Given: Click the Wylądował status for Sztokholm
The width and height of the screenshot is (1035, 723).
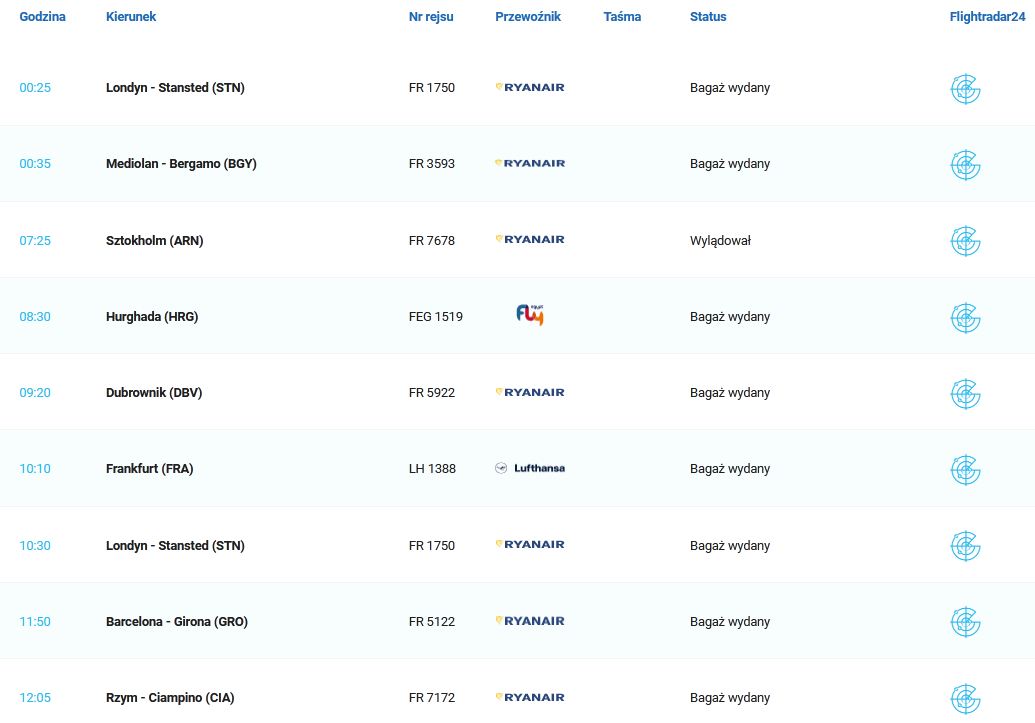Looking at the screenshot, I should coord(720,241).
